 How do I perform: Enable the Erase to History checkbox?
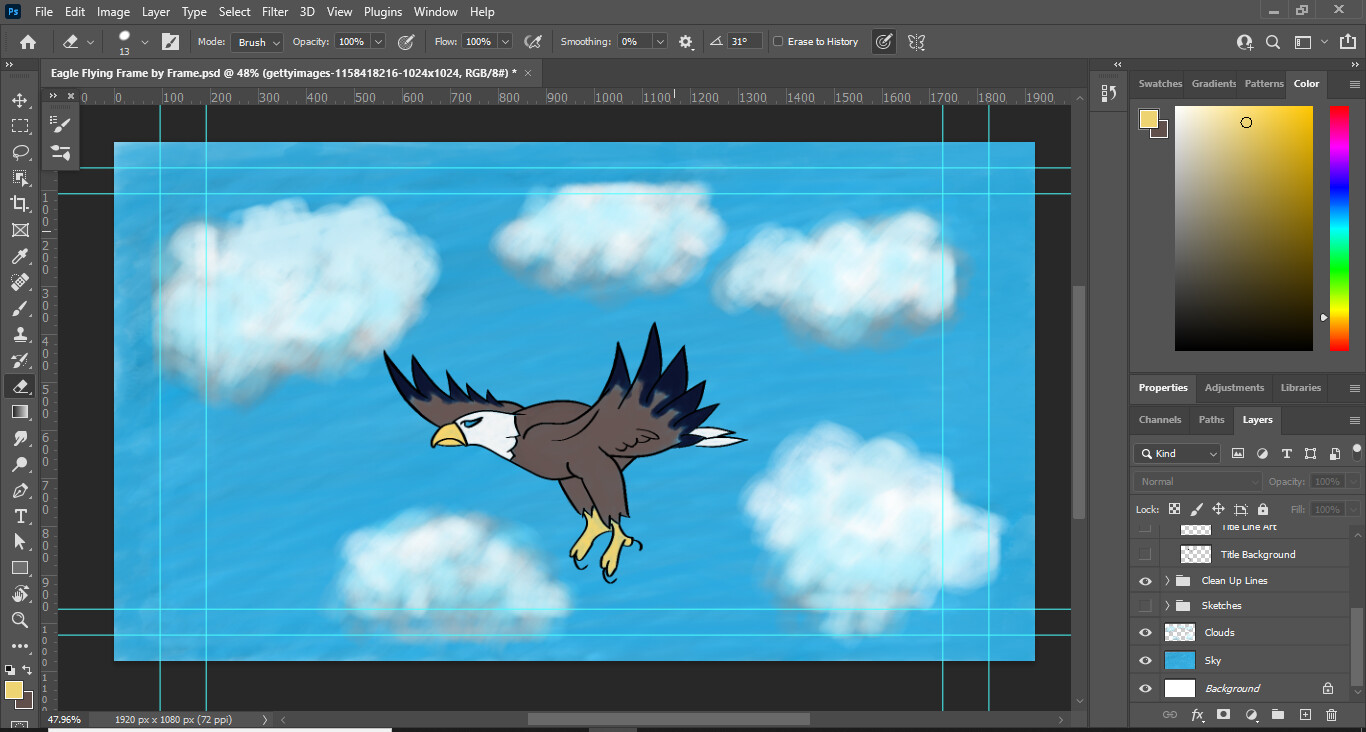click(x=776, y=41)
